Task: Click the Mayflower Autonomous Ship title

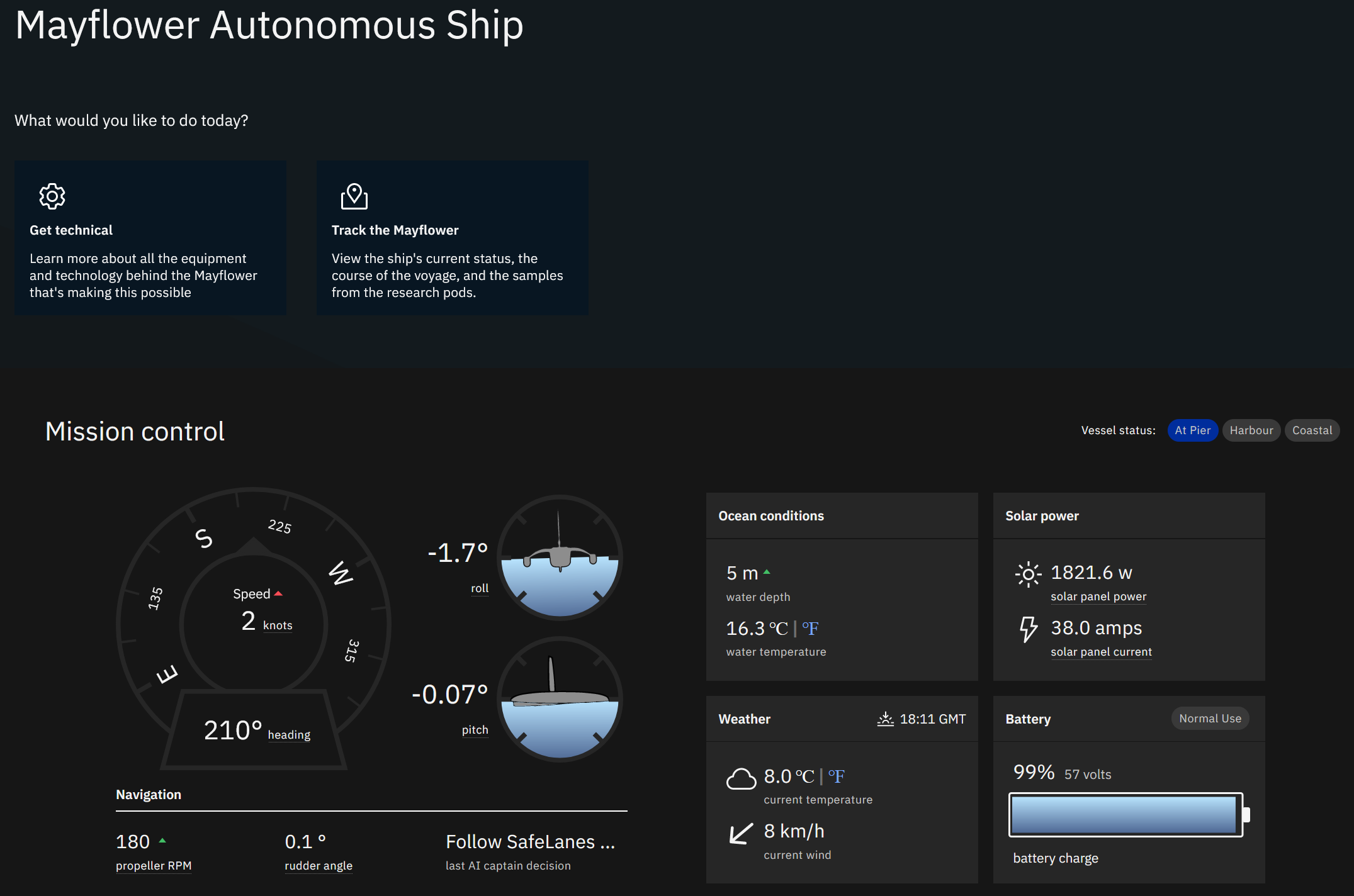Action: pyautogui.click(x=269, y=26)
